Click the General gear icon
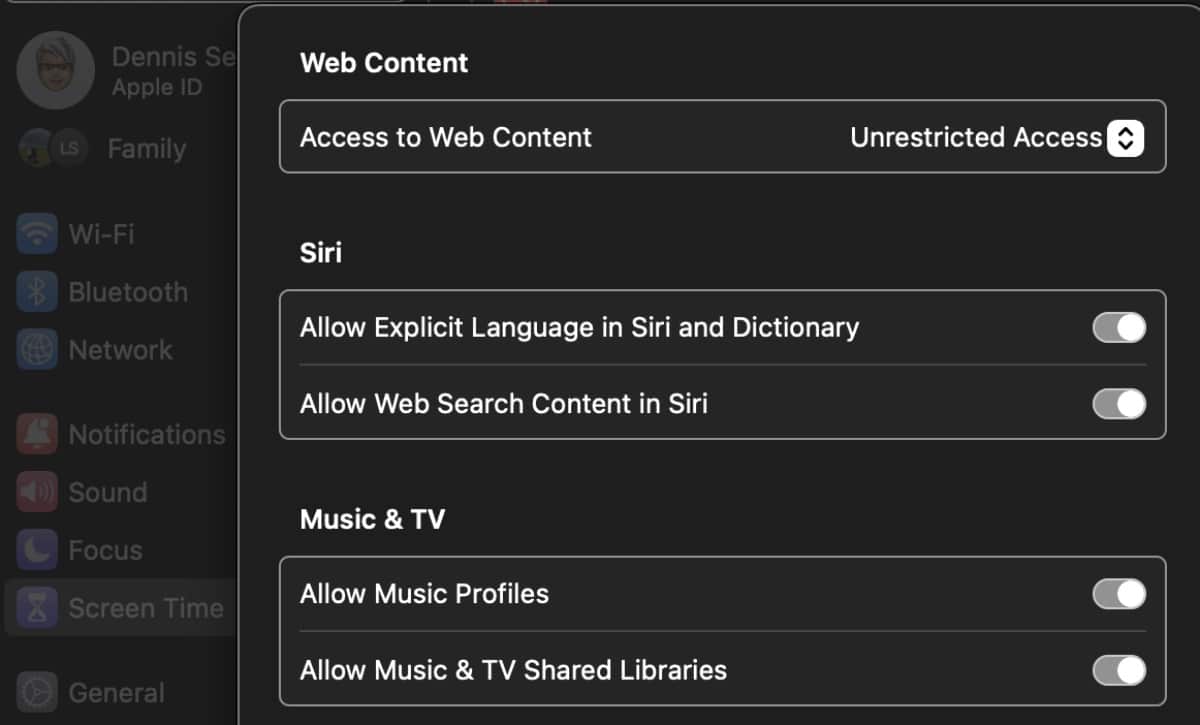Image resolution: width=1200 pixels, height=725 pixels. pos(37,692)
